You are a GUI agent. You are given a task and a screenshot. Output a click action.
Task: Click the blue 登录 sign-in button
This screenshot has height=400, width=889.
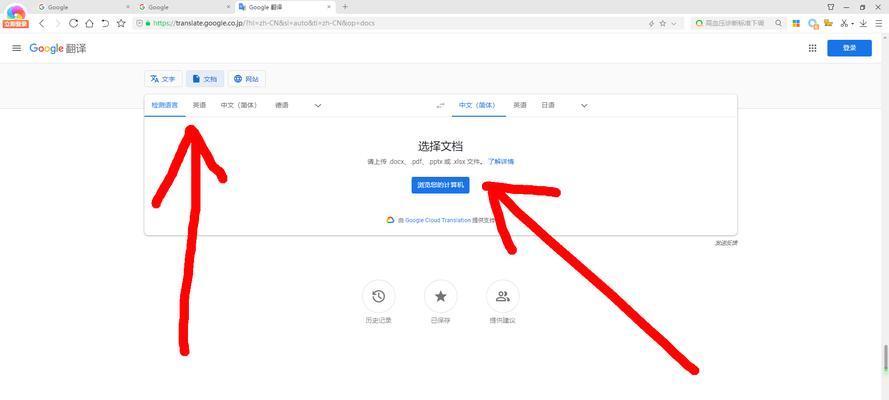(x=849, y=48)
